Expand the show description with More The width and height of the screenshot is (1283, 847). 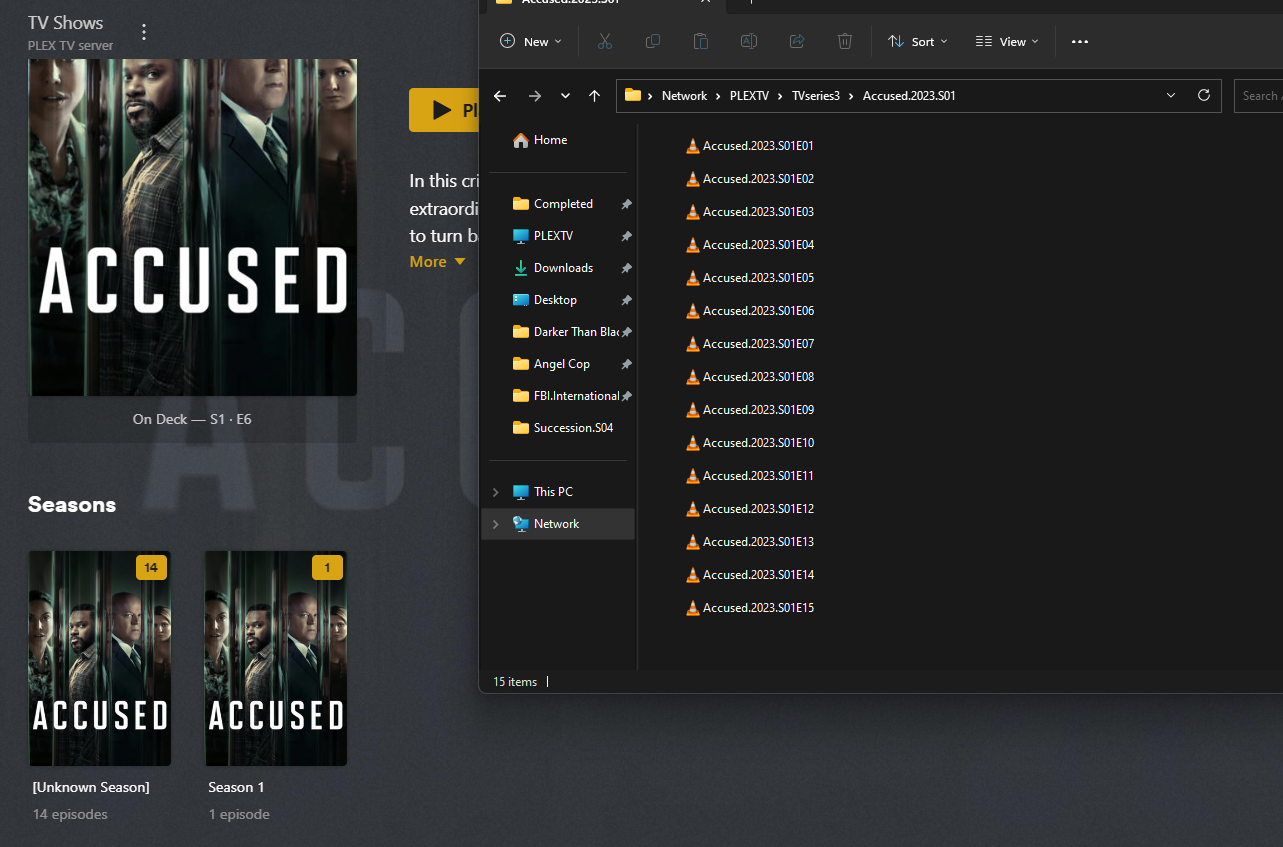click(x=437, y=262)
